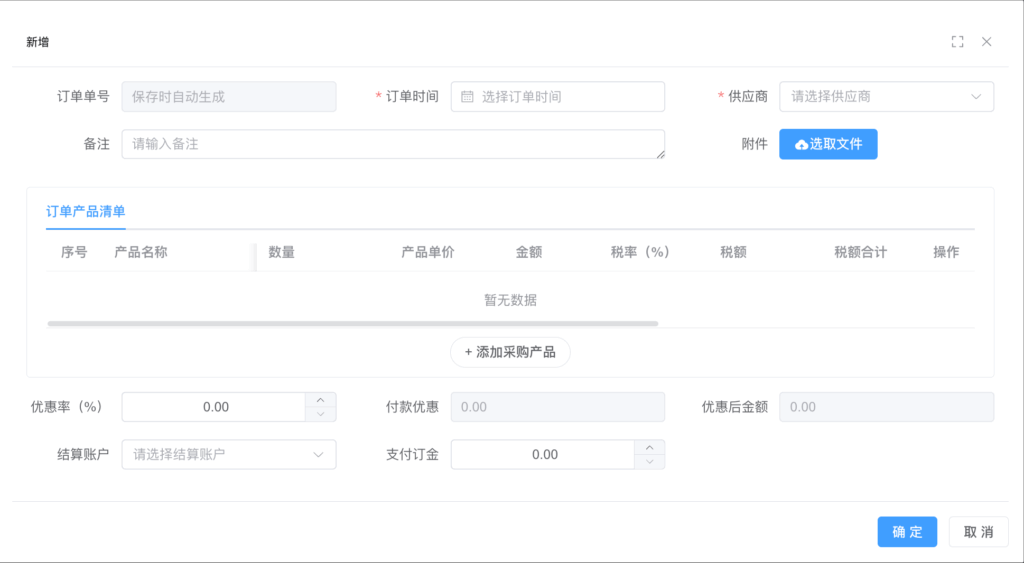This screenshot has width=1024, height=563.
Task: Increase 支付订金 using the up arrow
Action: click(x=649, y=448)
